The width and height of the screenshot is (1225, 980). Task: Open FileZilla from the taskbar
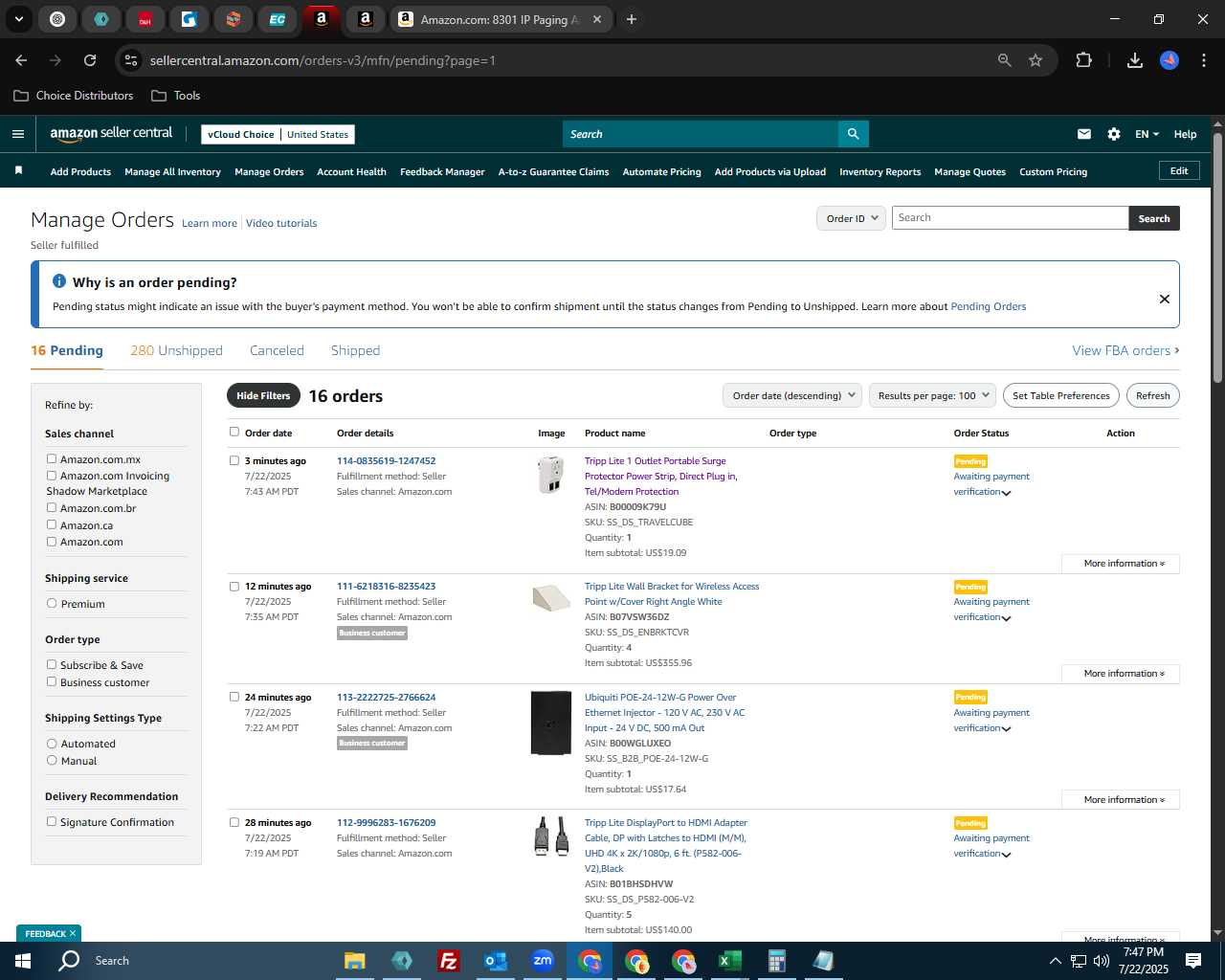(x=448, y=961)
